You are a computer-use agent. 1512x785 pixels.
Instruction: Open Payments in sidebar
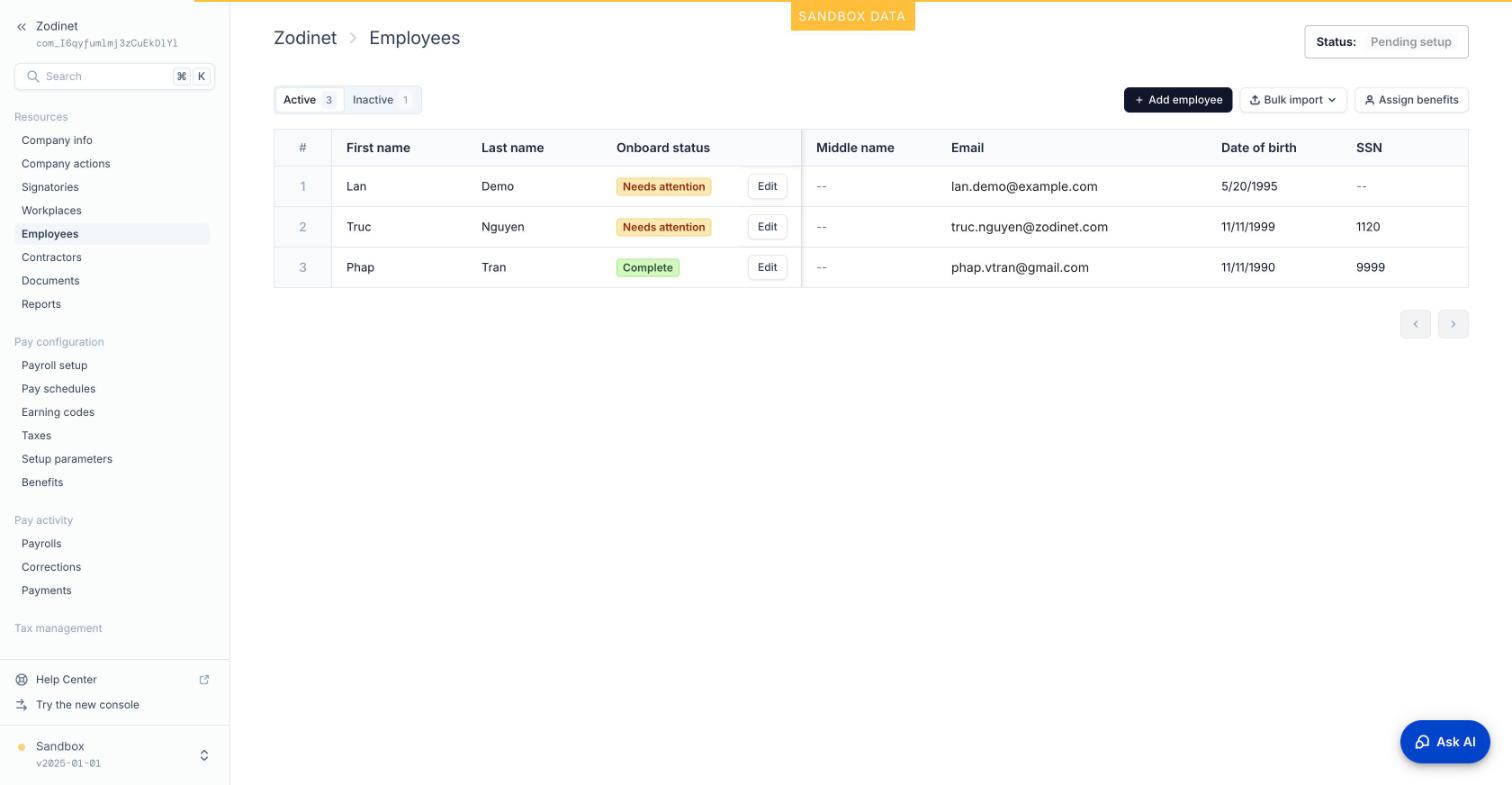[47, 590]
